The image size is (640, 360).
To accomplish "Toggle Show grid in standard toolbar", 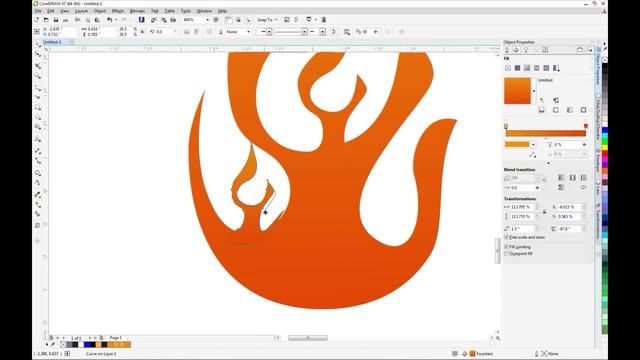I will [x=238, y=20].
